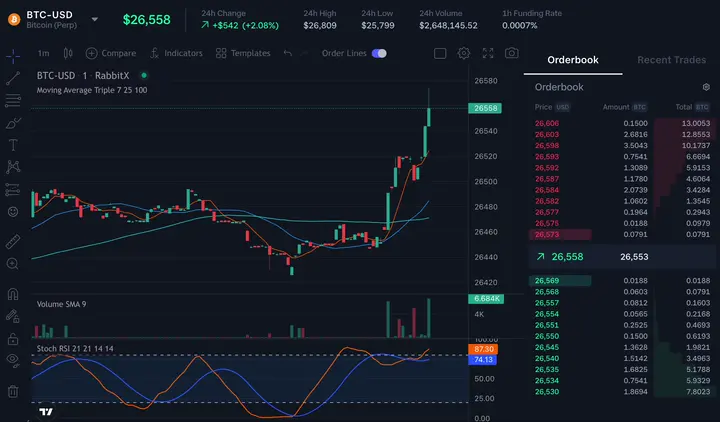720x422 pixels.
Task: Click the trash remove drawings icon
Action: (x=13, y=392)
